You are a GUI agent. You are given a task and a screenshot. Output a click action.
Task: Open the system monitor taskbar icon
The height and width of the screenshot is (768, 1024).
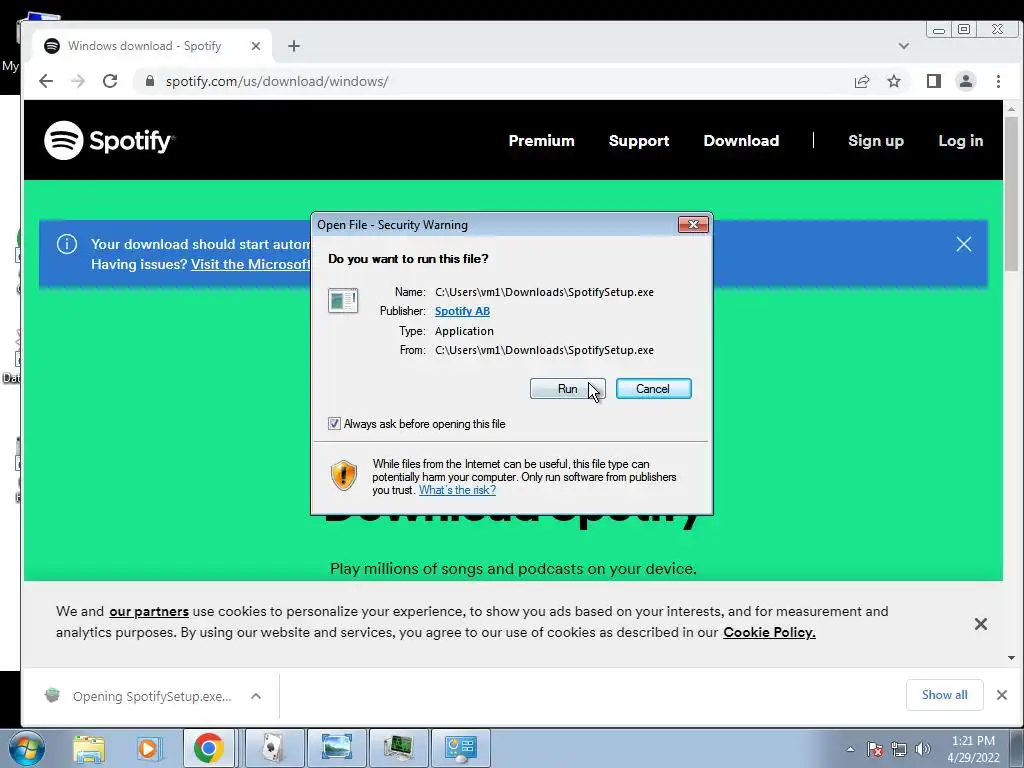pyautogui.click(x=398, y=748)
